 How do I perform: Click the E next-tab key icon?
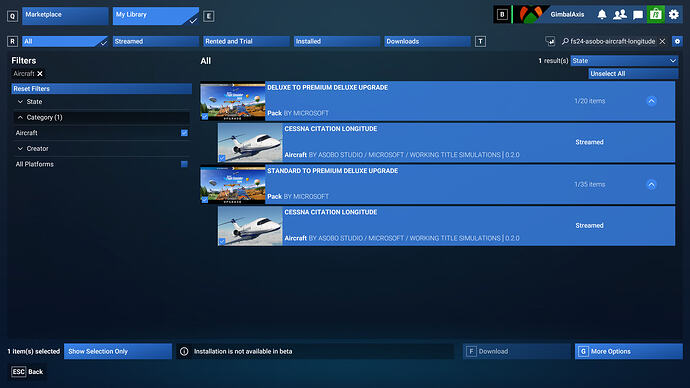209,16
